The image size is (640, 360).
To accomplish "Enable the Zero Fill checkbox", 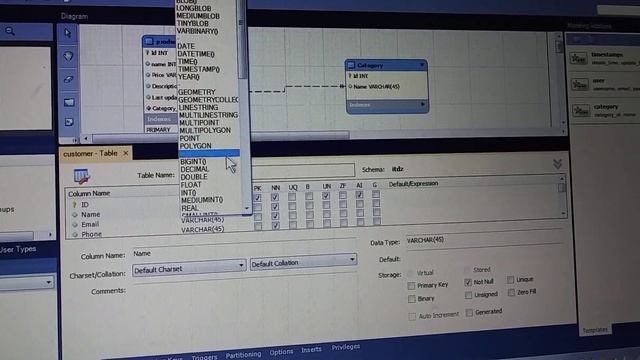I will (511, 292).
